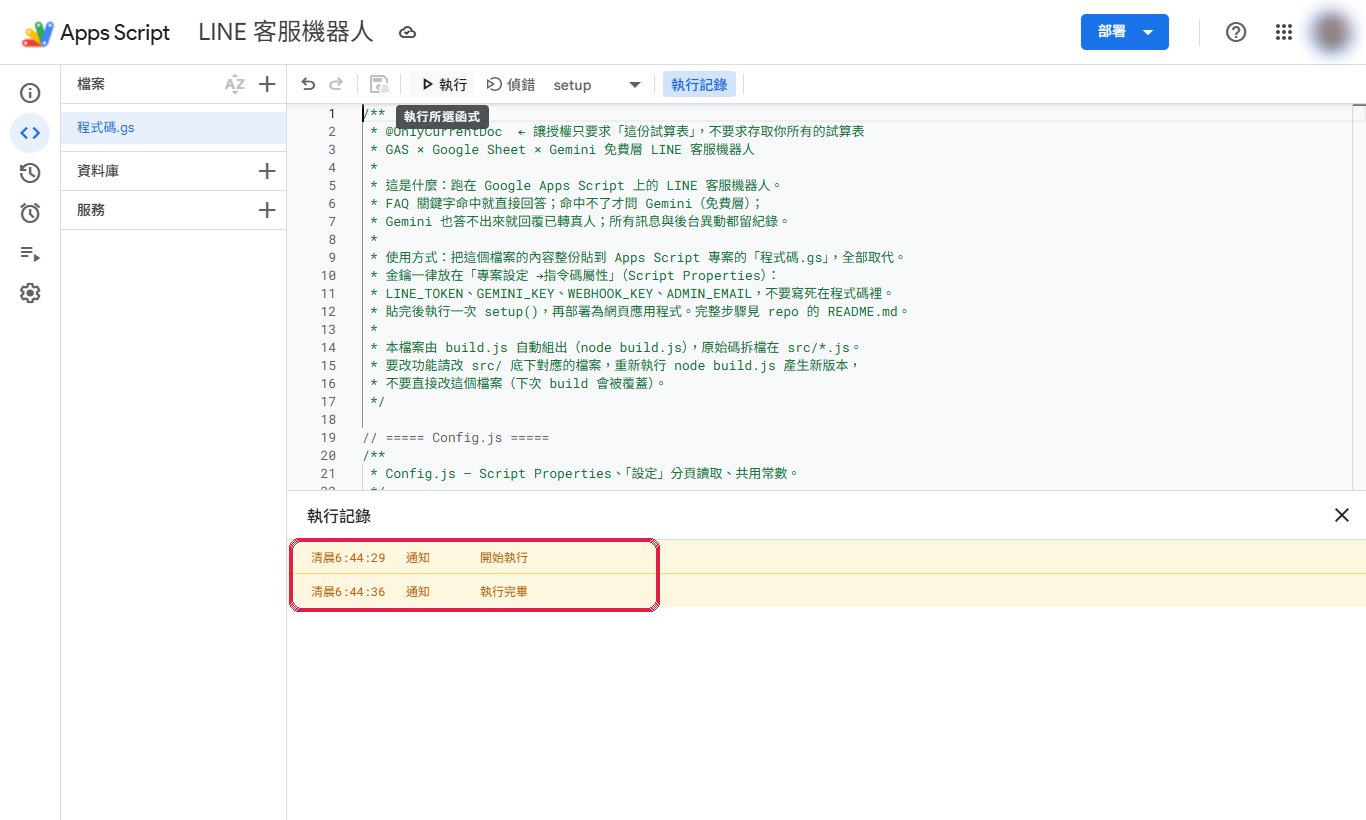Click the @OnlyCurrentDoc comment line

pyautogui.click(x=617, y=131)
